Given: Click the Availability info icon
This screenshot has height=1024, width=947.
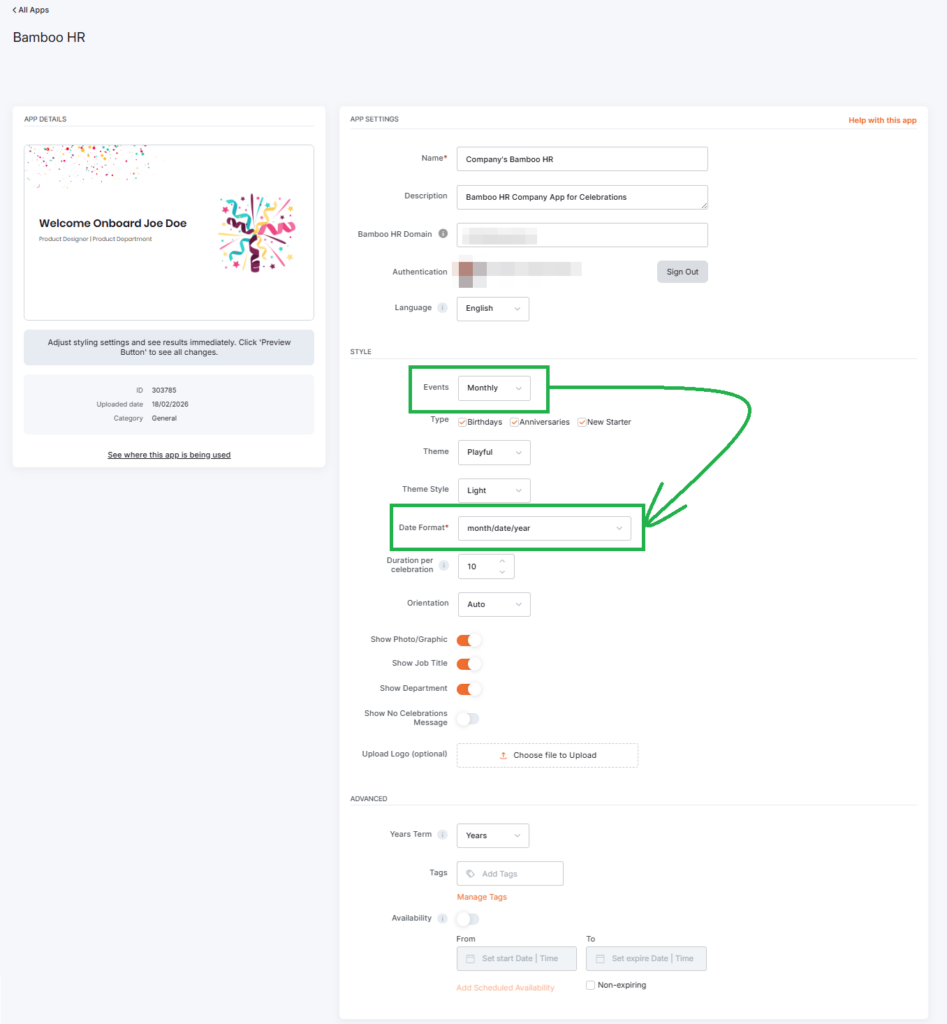Looking at the screenshot, I should [x=443, y=917].
